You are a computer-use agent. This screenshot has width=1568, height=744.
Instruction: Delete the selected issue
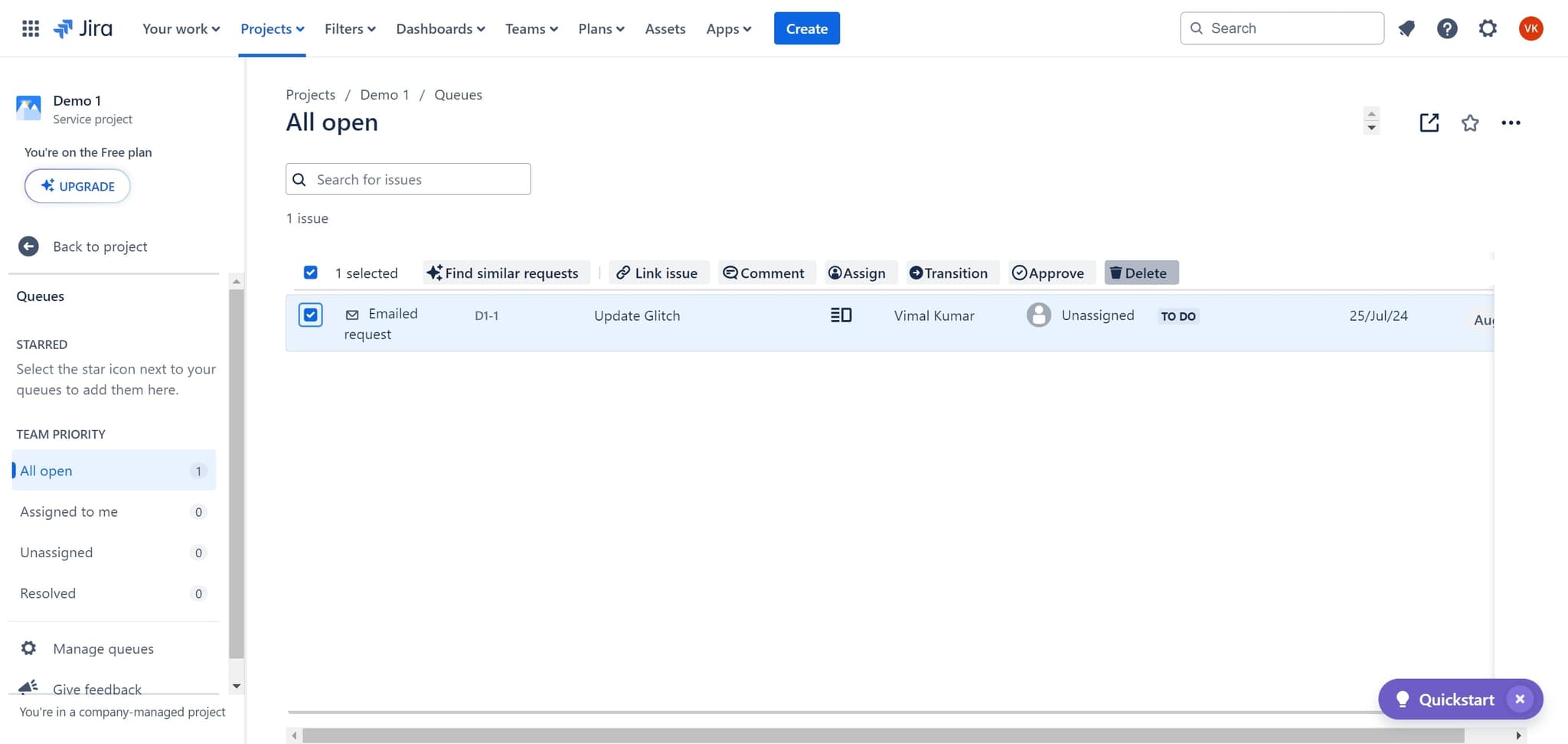(x=1140, y=273)
